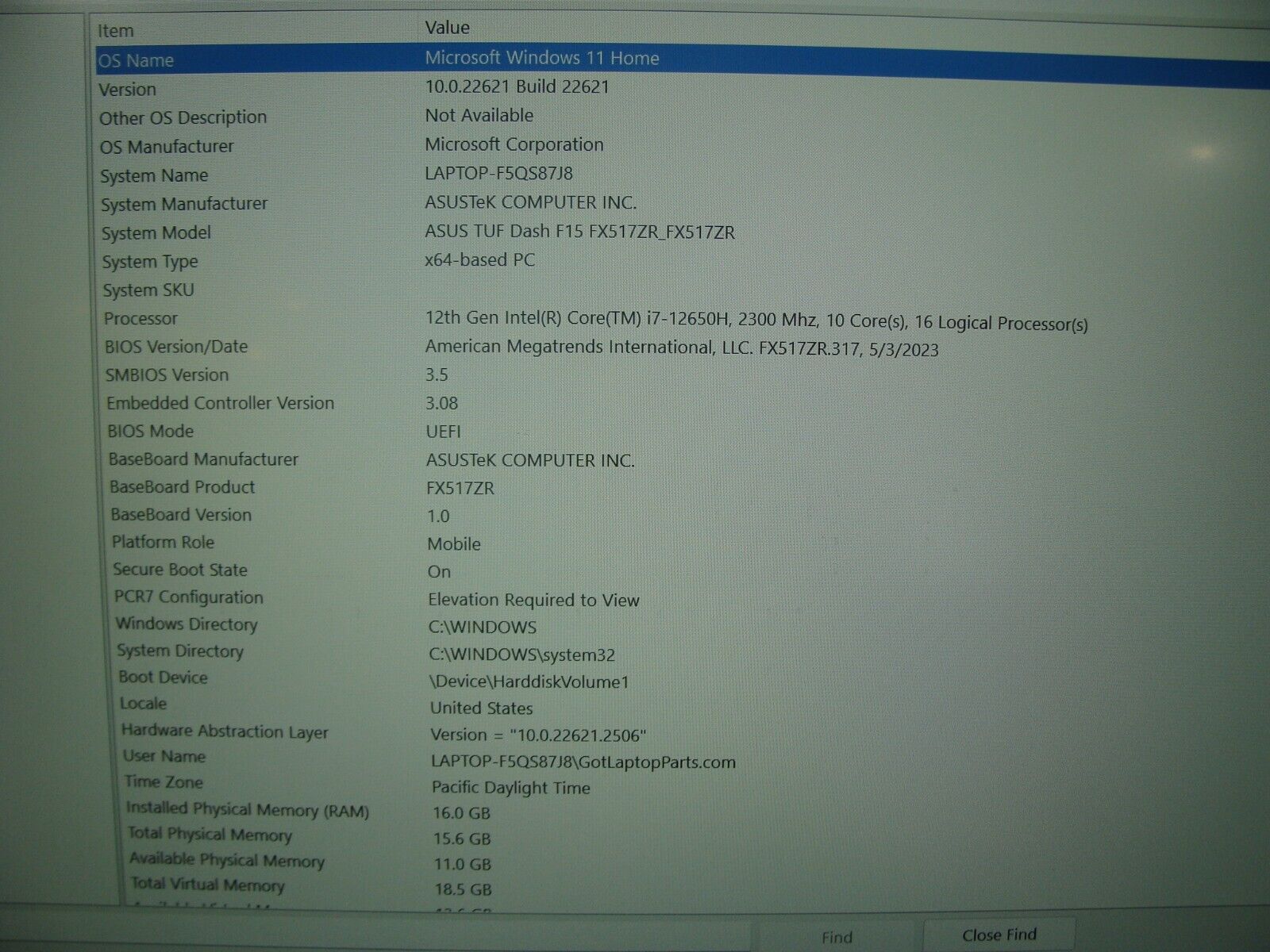The image size is (1270, 952).
Task: Click the 16.0 GB value
Action: coord(462,813)
